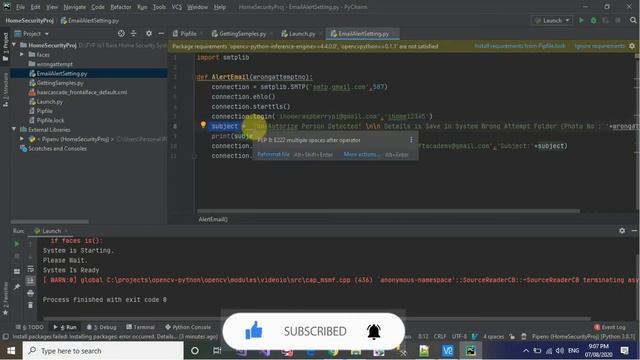
Task: Click the Ignore requirements link
Action: (599, 46)
